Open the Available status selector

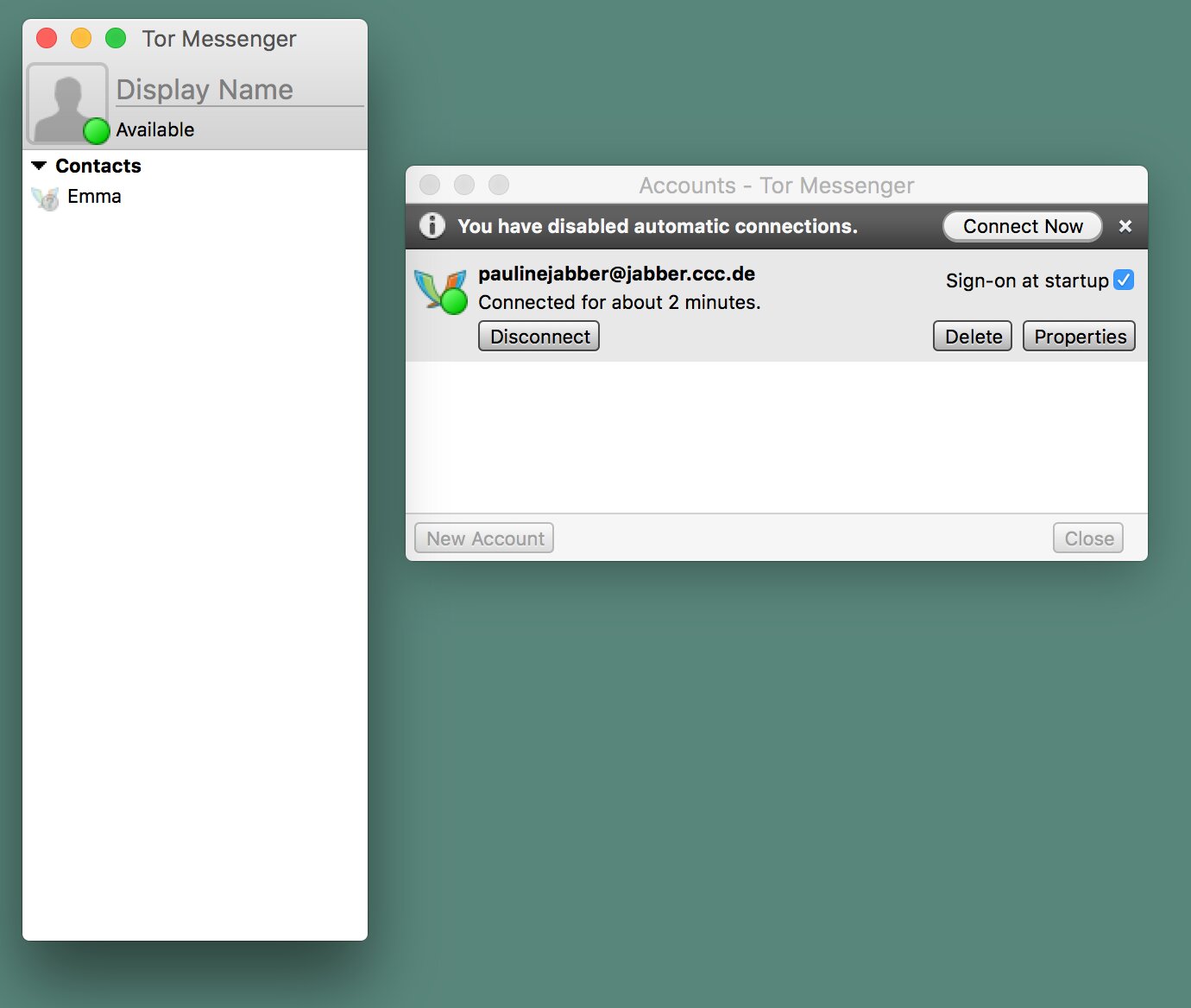click(155, 130)
